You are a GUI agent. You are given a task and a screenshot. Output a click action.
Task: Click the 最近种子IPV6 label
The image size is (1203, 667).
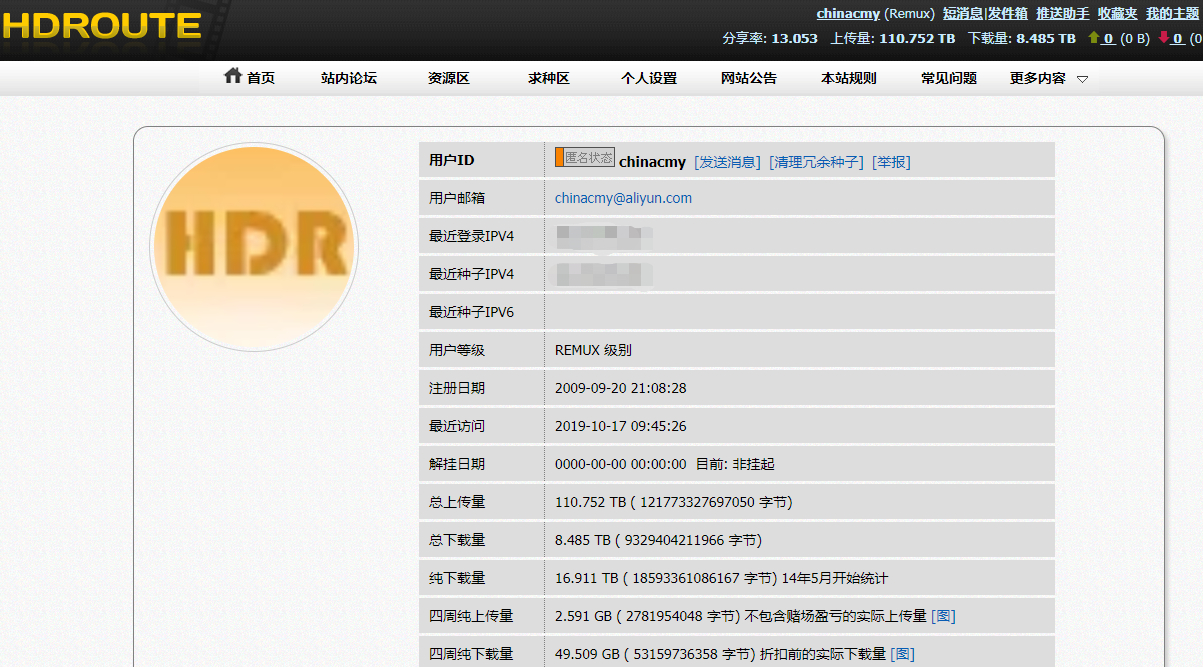(471, 312)
